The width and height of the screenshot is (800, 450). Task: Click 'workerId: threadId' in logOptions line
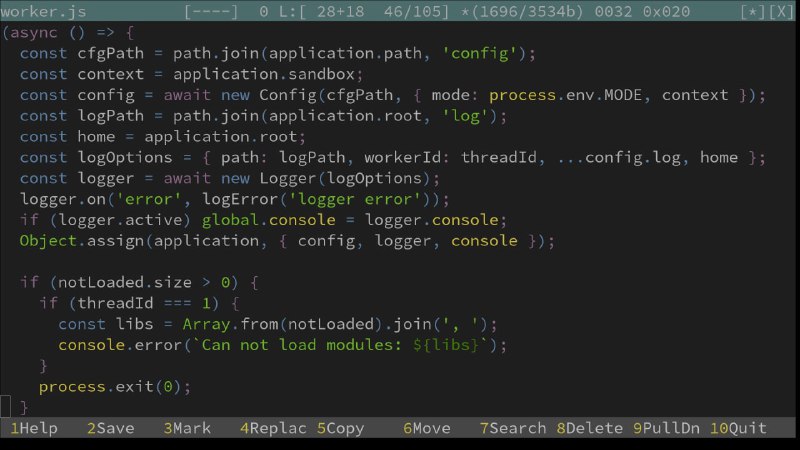point(450,157)
